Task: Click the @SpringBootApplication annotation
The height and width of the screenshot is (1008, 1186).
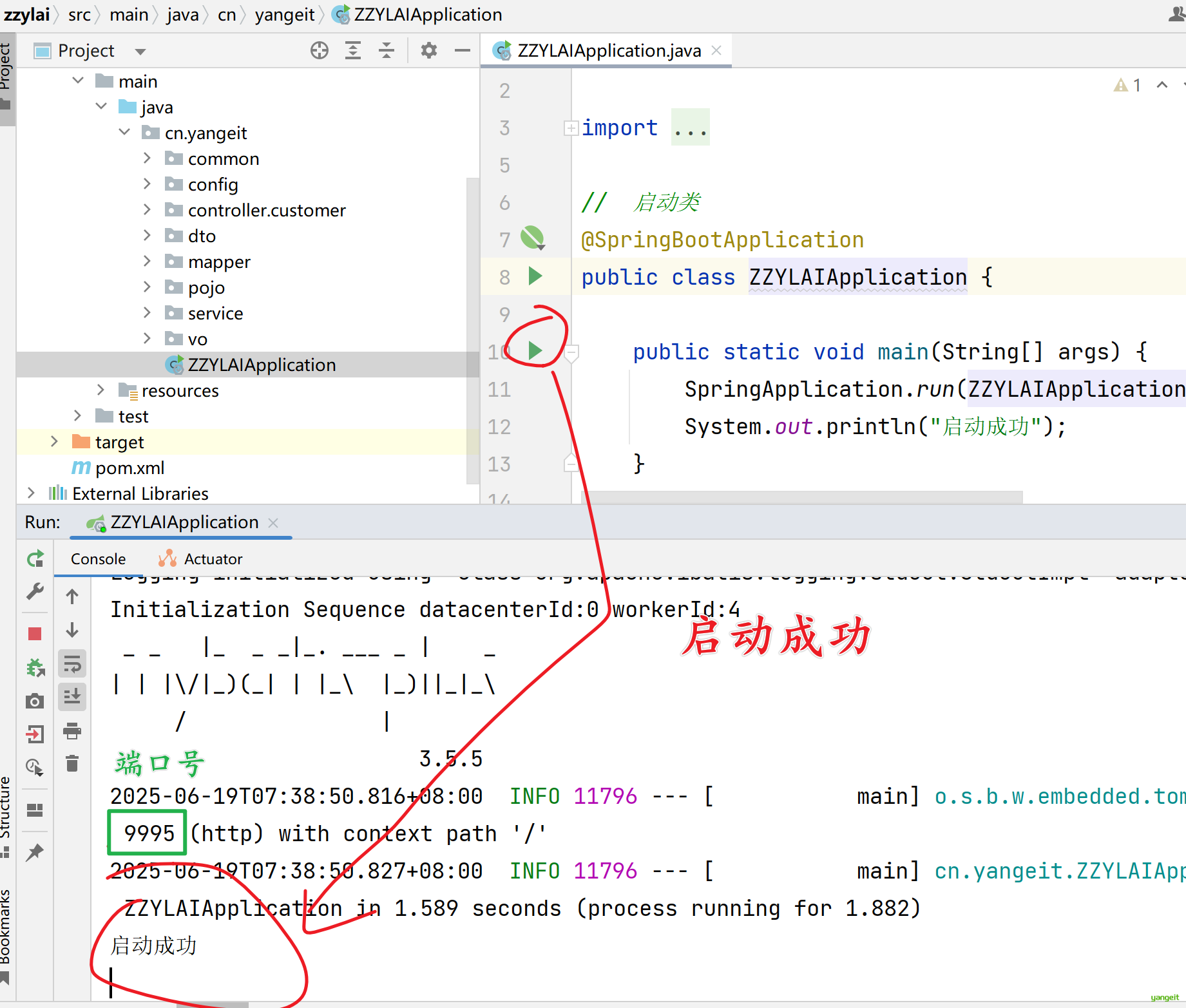Action: coord(722,240)
